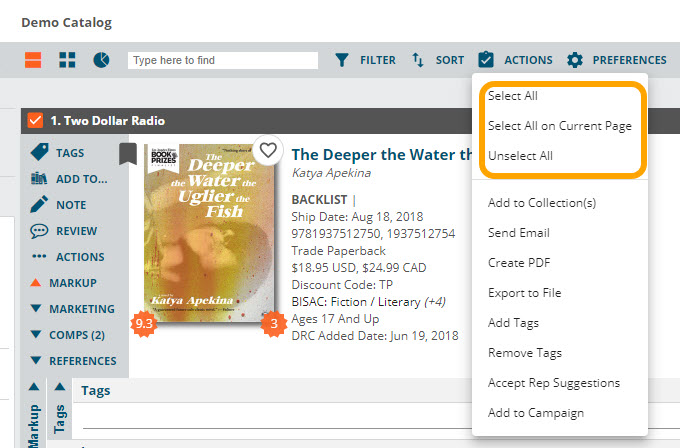680x448 pixels.
Task: Click the 'Type here to find' search field
Action: coord(223,61)
